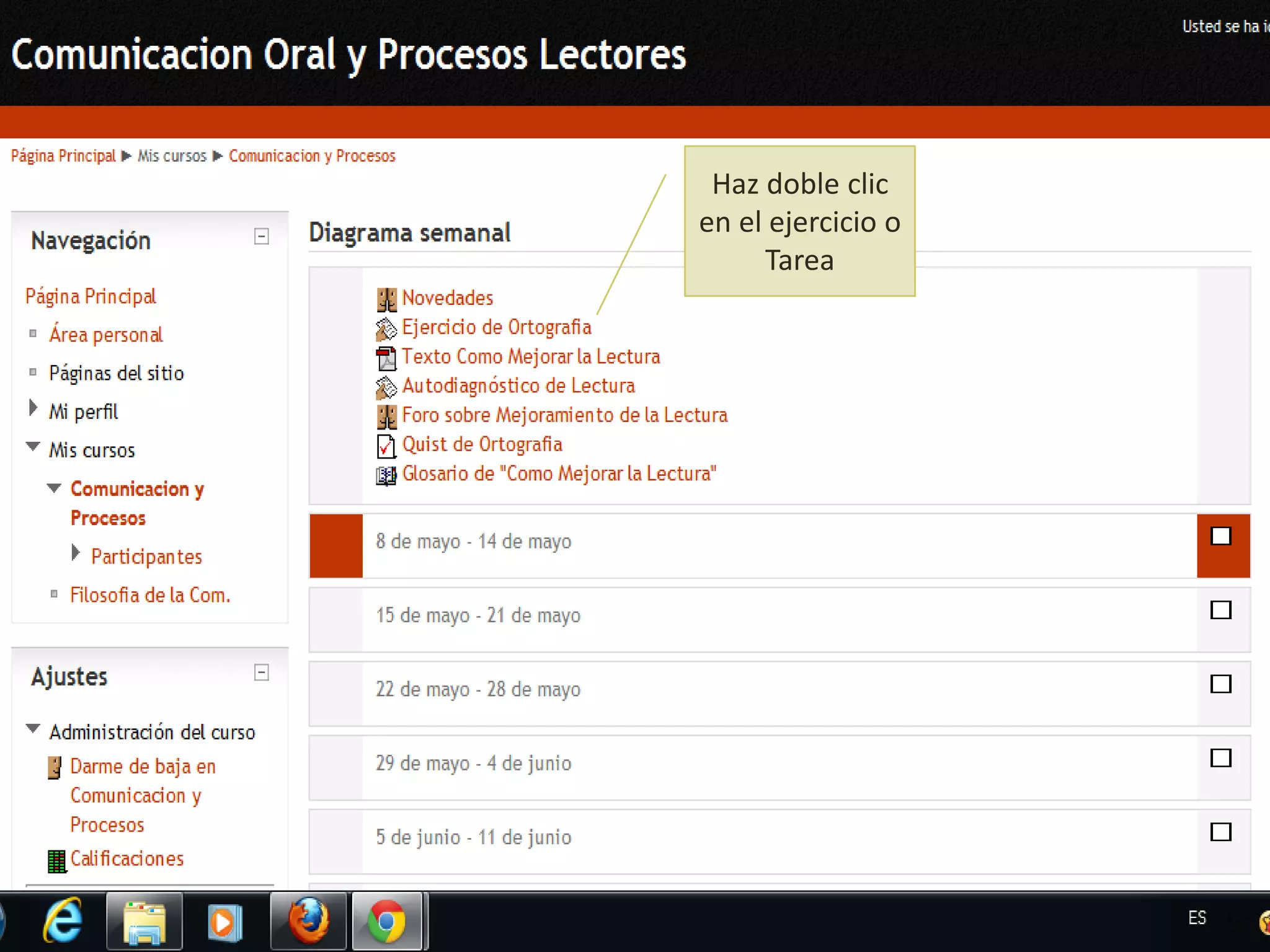Open Área personal in the navigation
Image resolution: width=1270 pixels, height=952 pixels.
tap(106, 335)
